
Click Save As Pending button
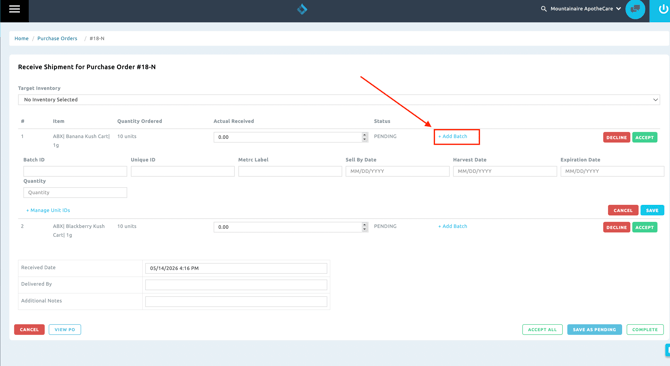tap(594, 329)
